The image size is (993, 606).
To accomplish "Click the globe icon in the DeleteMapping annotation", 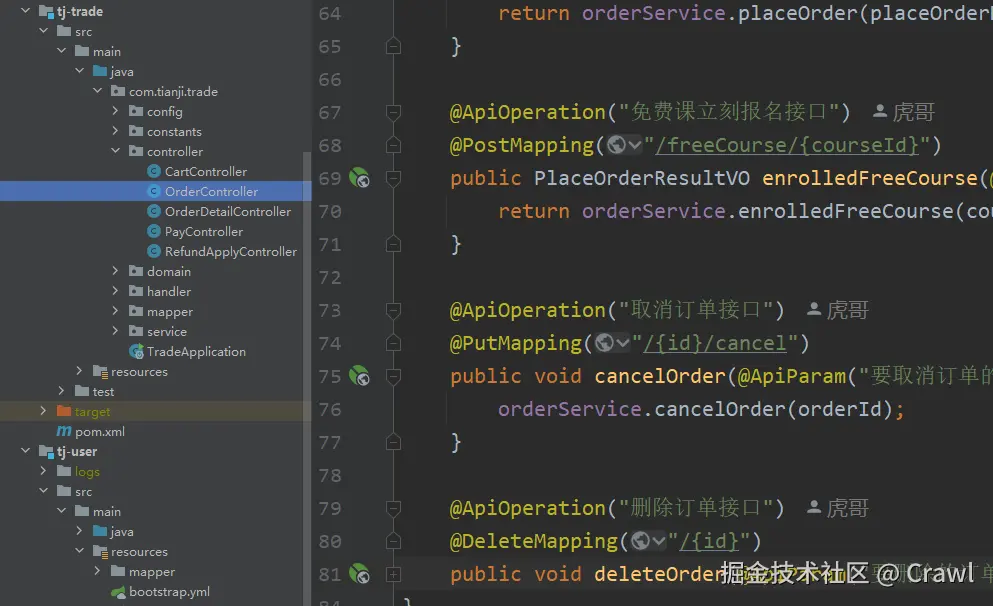I will 640,541.
